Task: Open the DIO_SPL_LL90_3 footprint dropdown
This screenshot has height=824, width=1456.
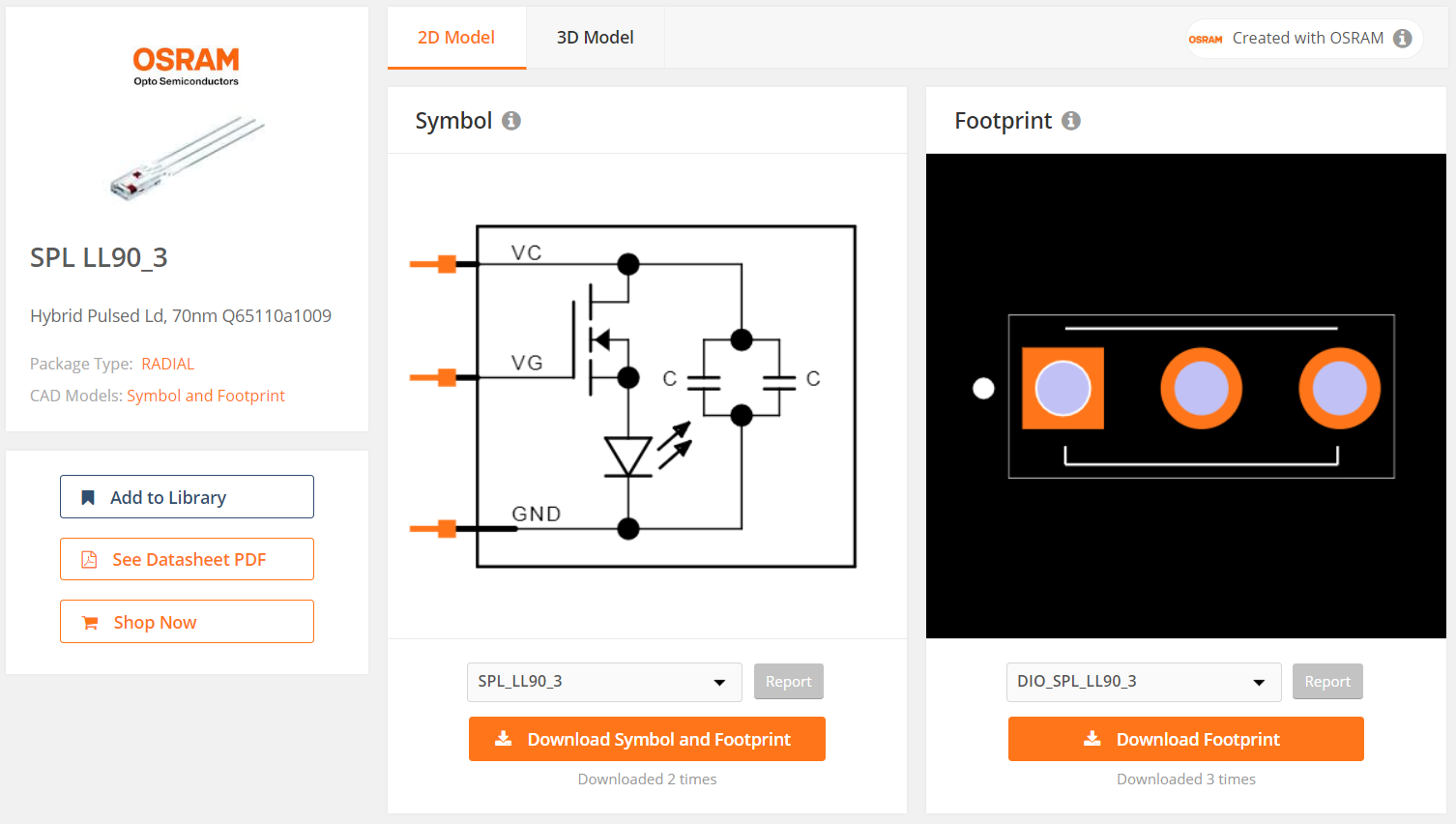Action: click(x=1144, y=682)
